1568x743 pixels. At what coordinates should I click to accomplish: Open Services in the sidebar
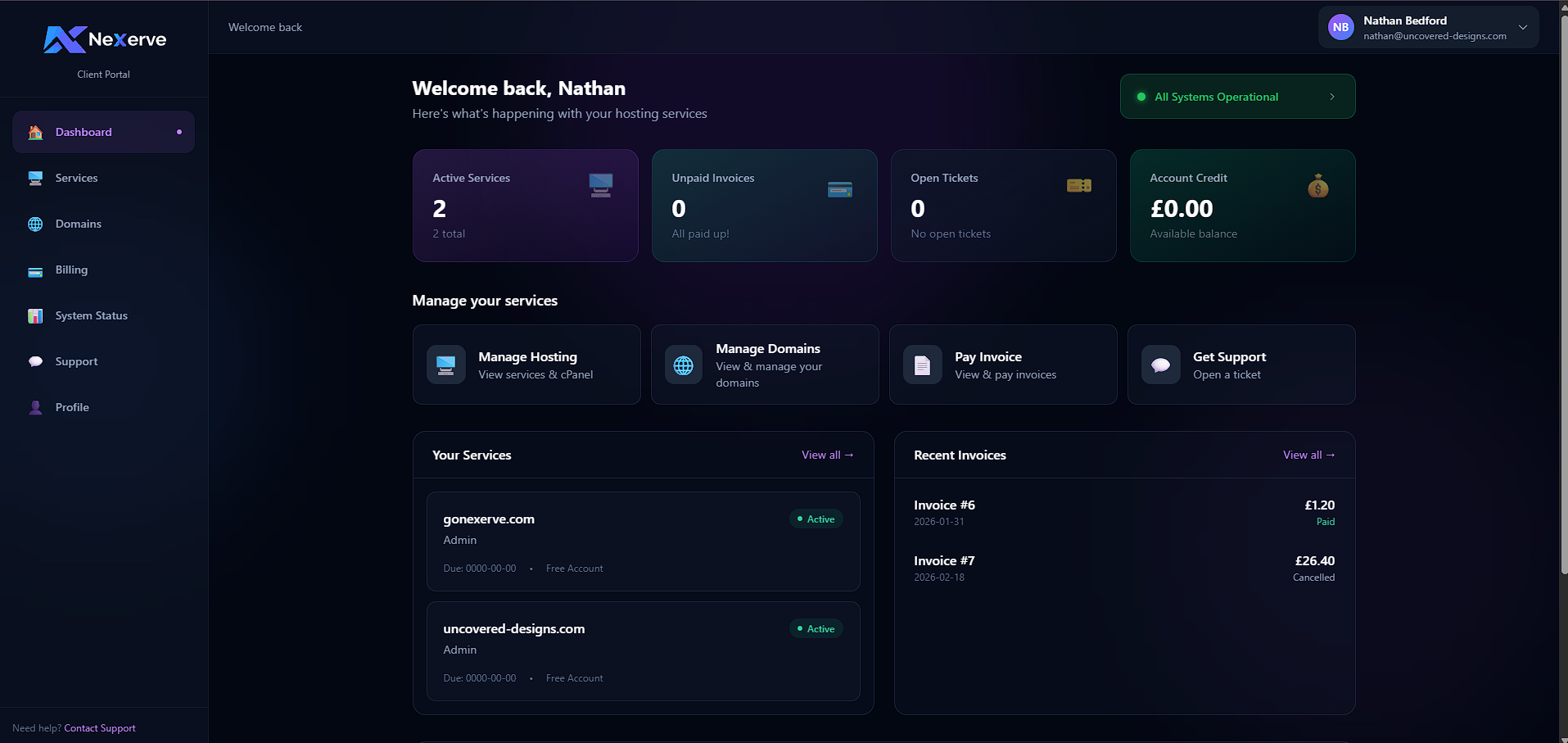click(76, 178)
